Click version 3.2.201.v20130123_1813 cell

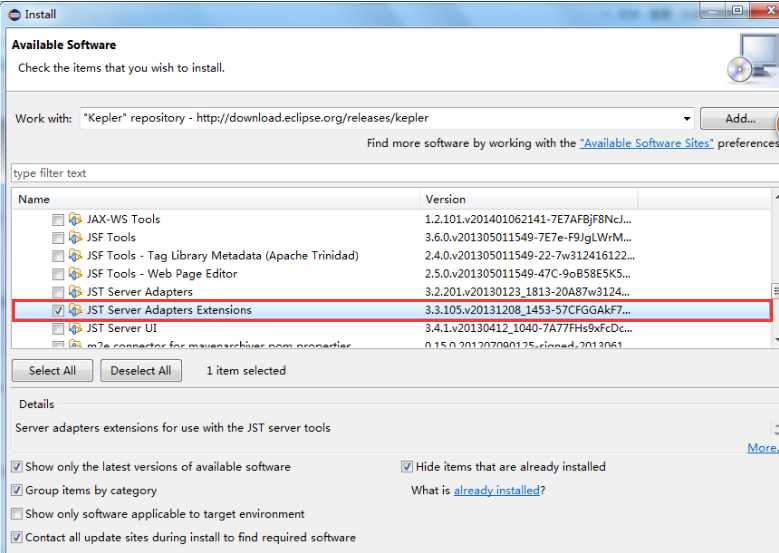tap(527, 292)
